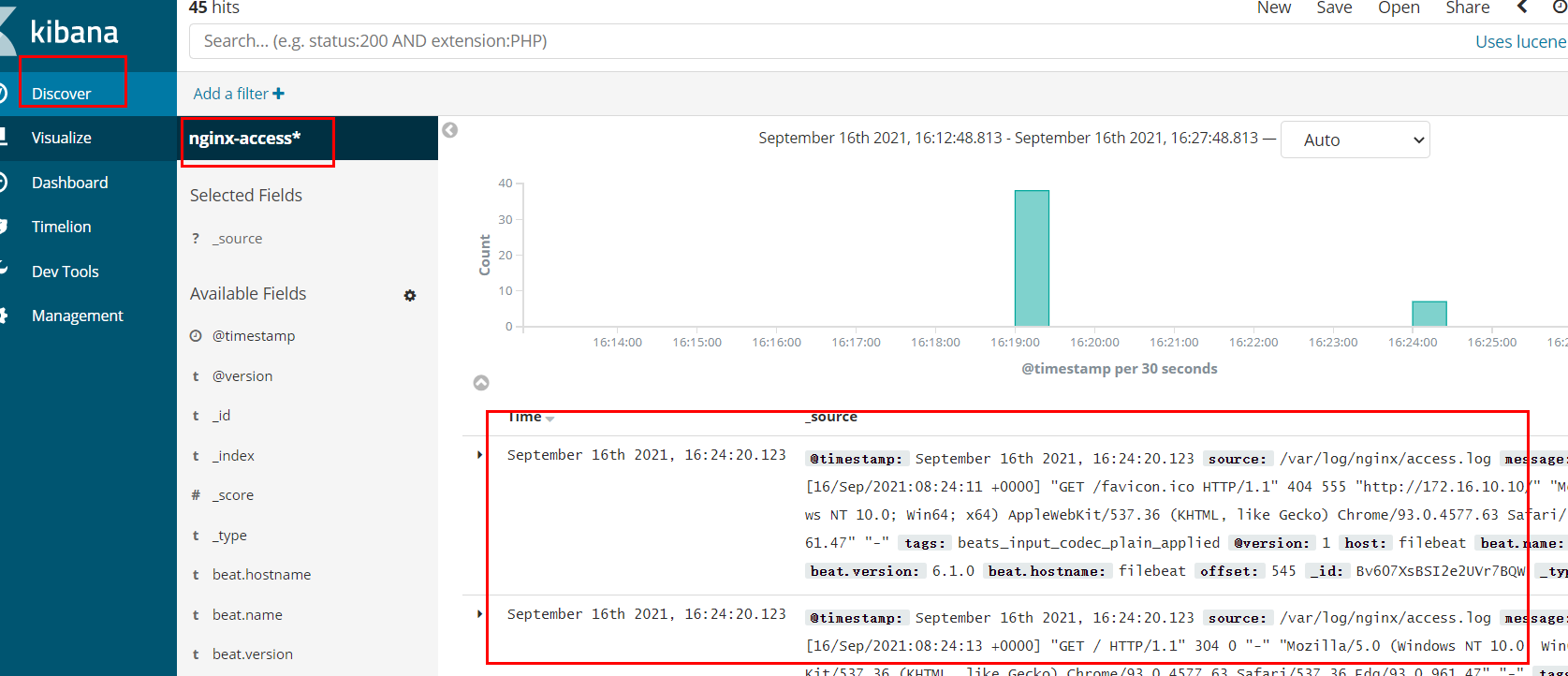Click the tall histogram bar at 16:19:00
The image size is (1568, 676).
pyautogui.click(x=1032, y=258)
